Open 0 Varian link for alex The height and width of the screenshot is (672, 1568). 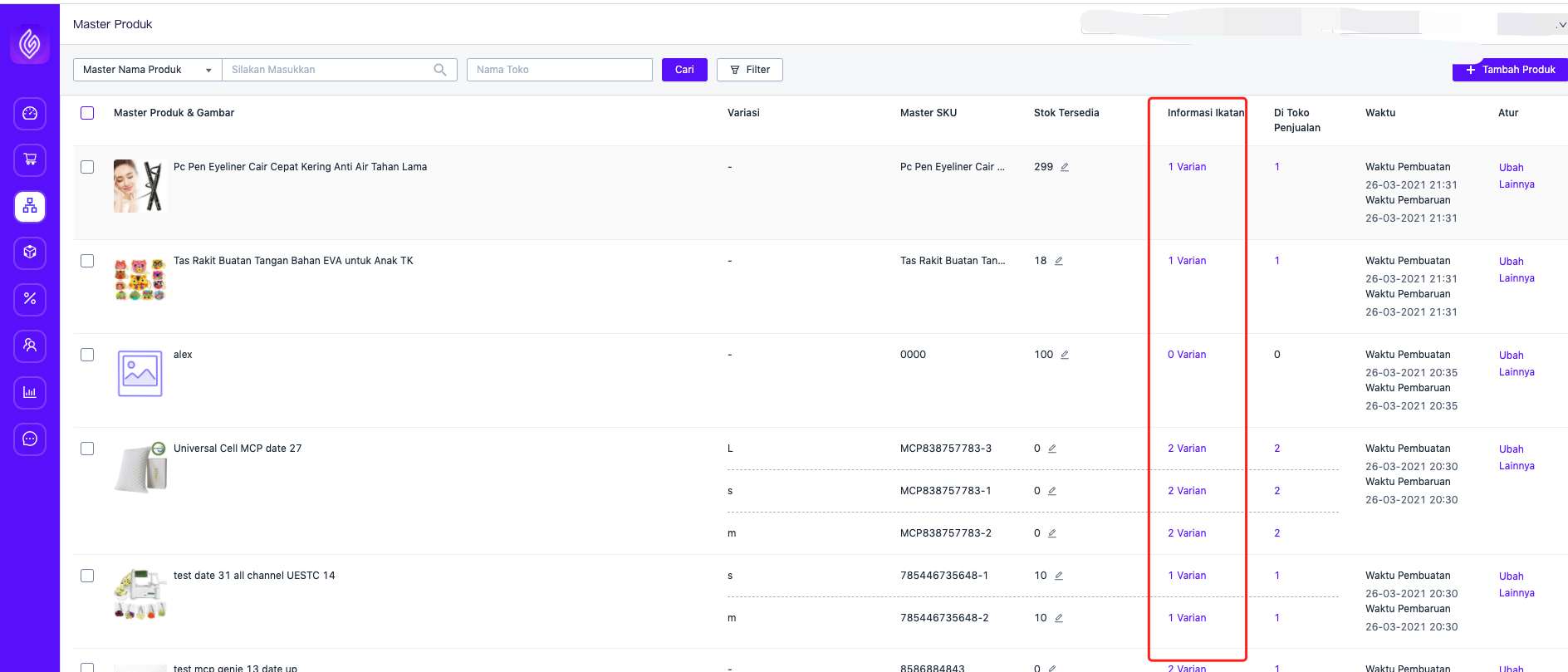(x=1187, y=355)
